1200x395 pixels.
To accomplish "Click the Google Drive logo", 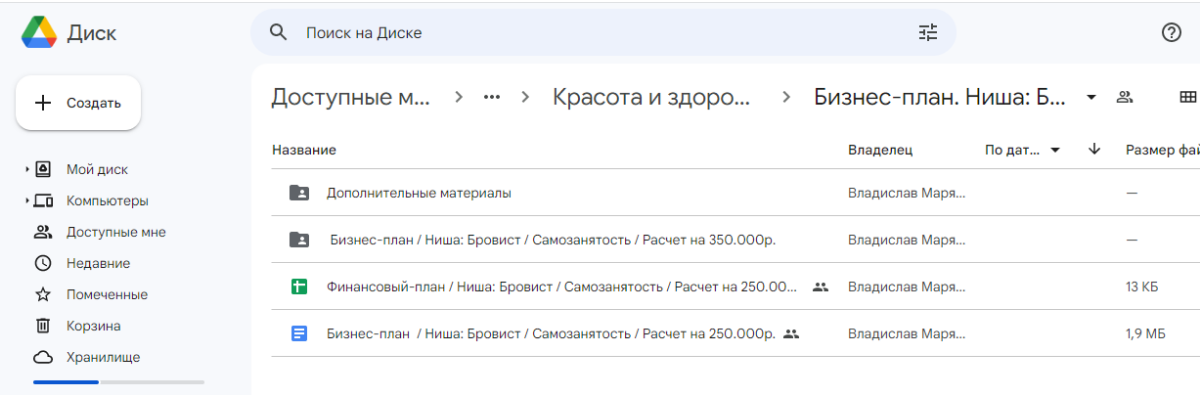I will pyautogui.click(x=39, y=33).
